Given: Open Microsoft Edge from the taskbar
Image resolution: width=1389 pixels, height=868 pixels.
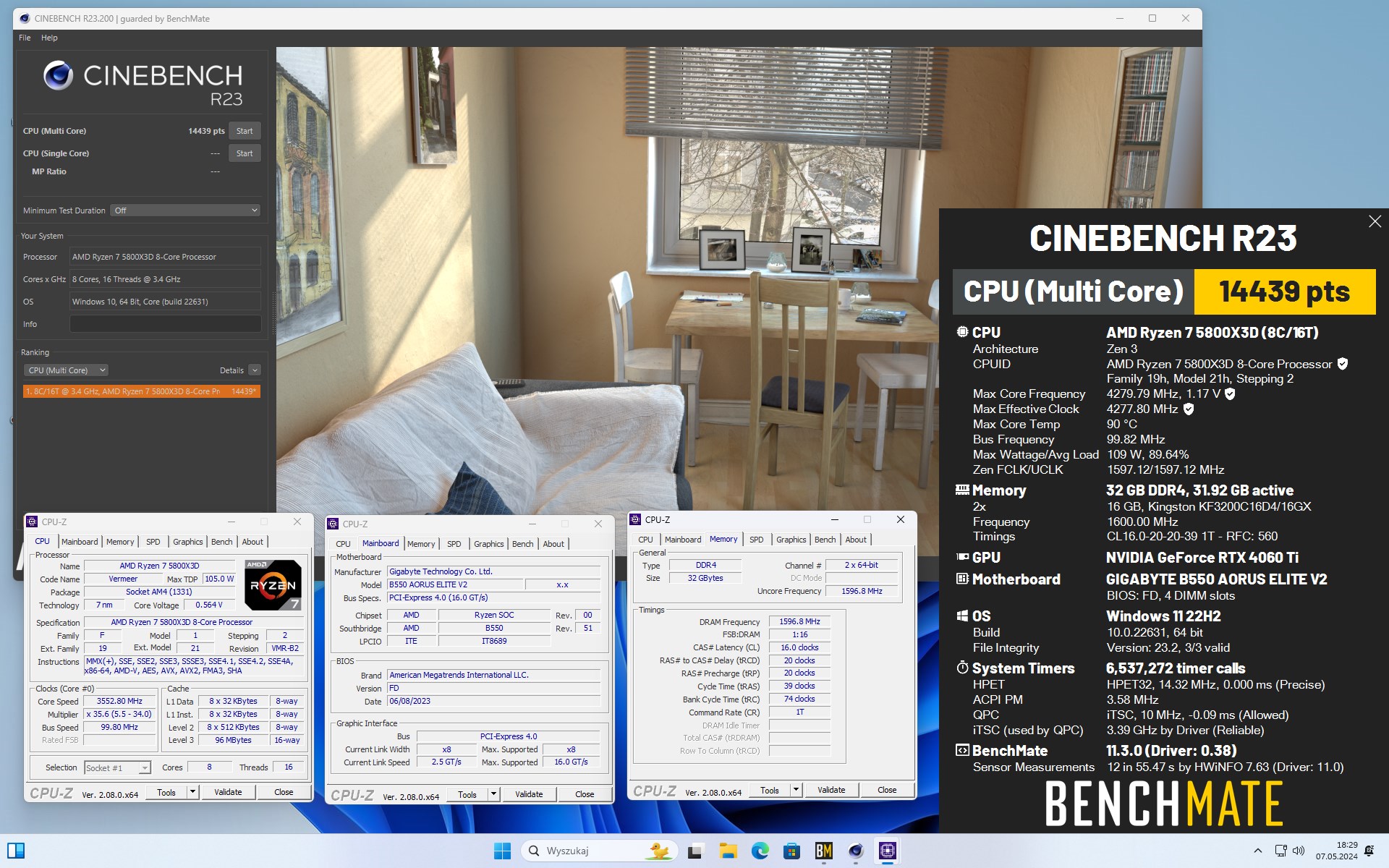Looking at the screenshot, I should coord(760,851).
